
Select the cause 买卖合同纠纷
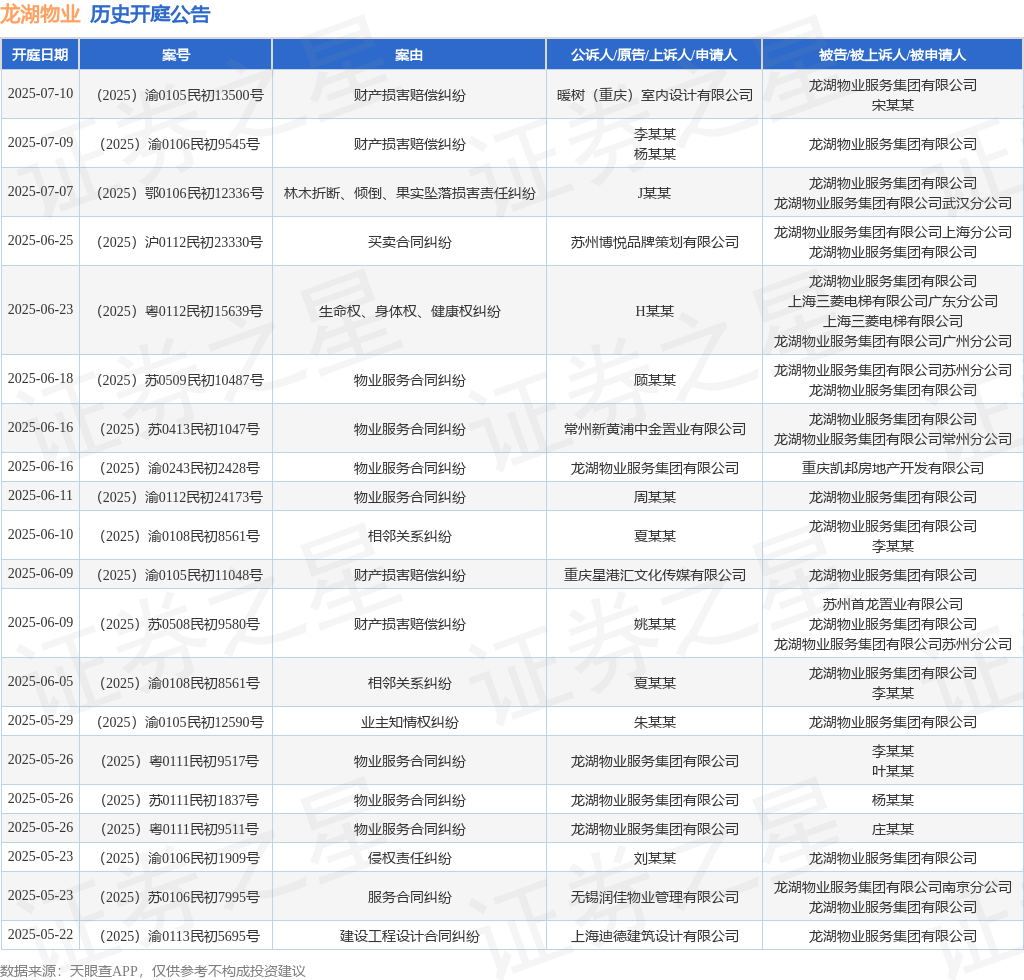point(409,242)
